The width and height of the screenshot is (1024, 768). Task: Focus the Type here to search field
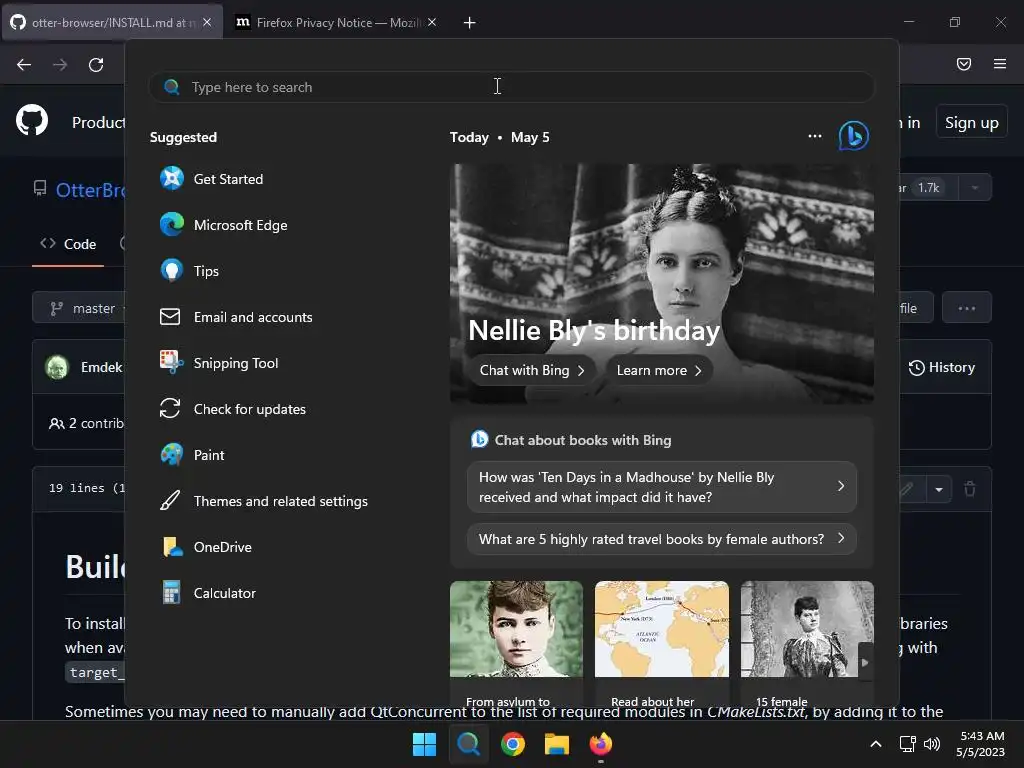511,87
